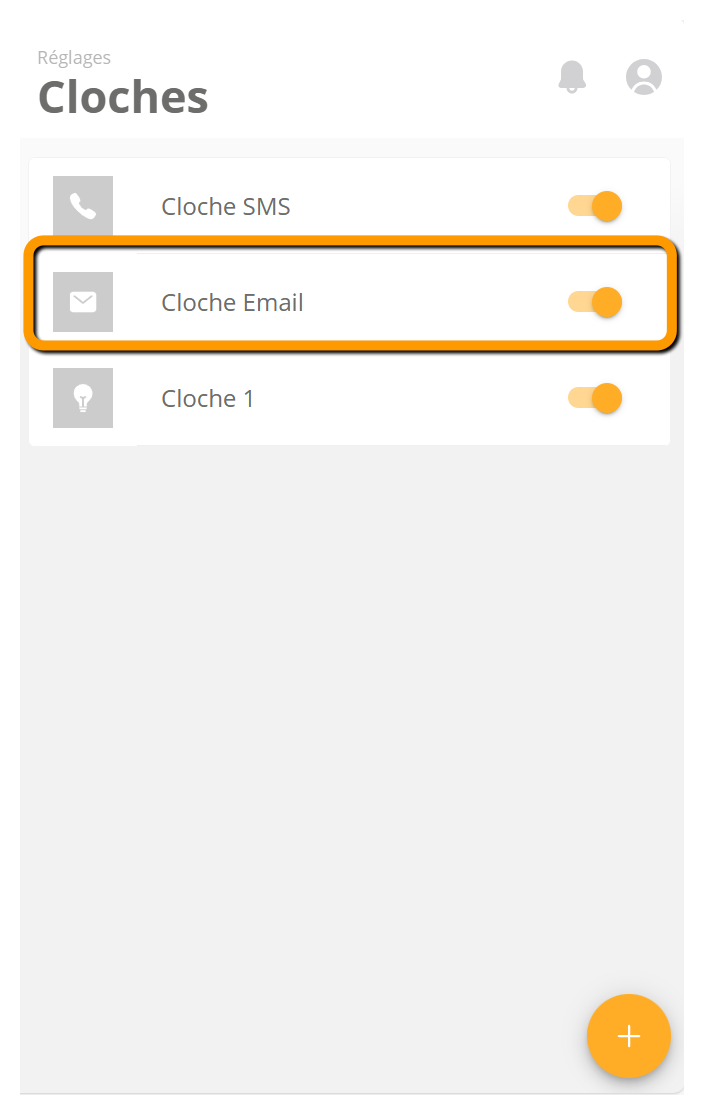The width and height of the screenshot is (704, 1115).
Task: Click the lightbulb icon for Cloche 1
Action: pos(83,398)
